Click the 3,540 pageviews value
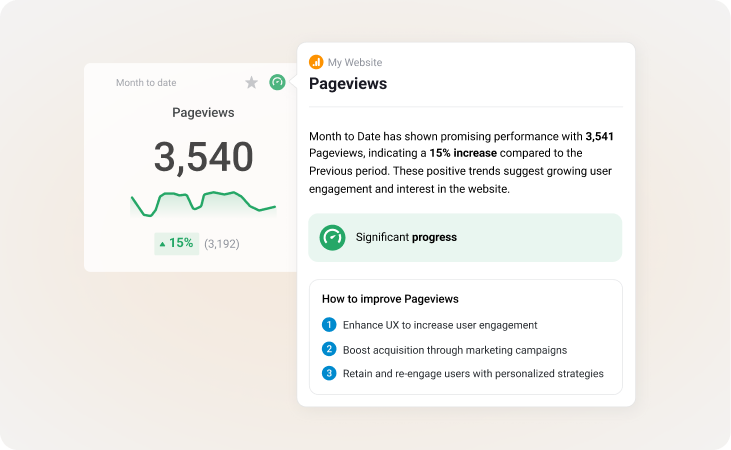 pyautogui.click(x=203, y=157)
